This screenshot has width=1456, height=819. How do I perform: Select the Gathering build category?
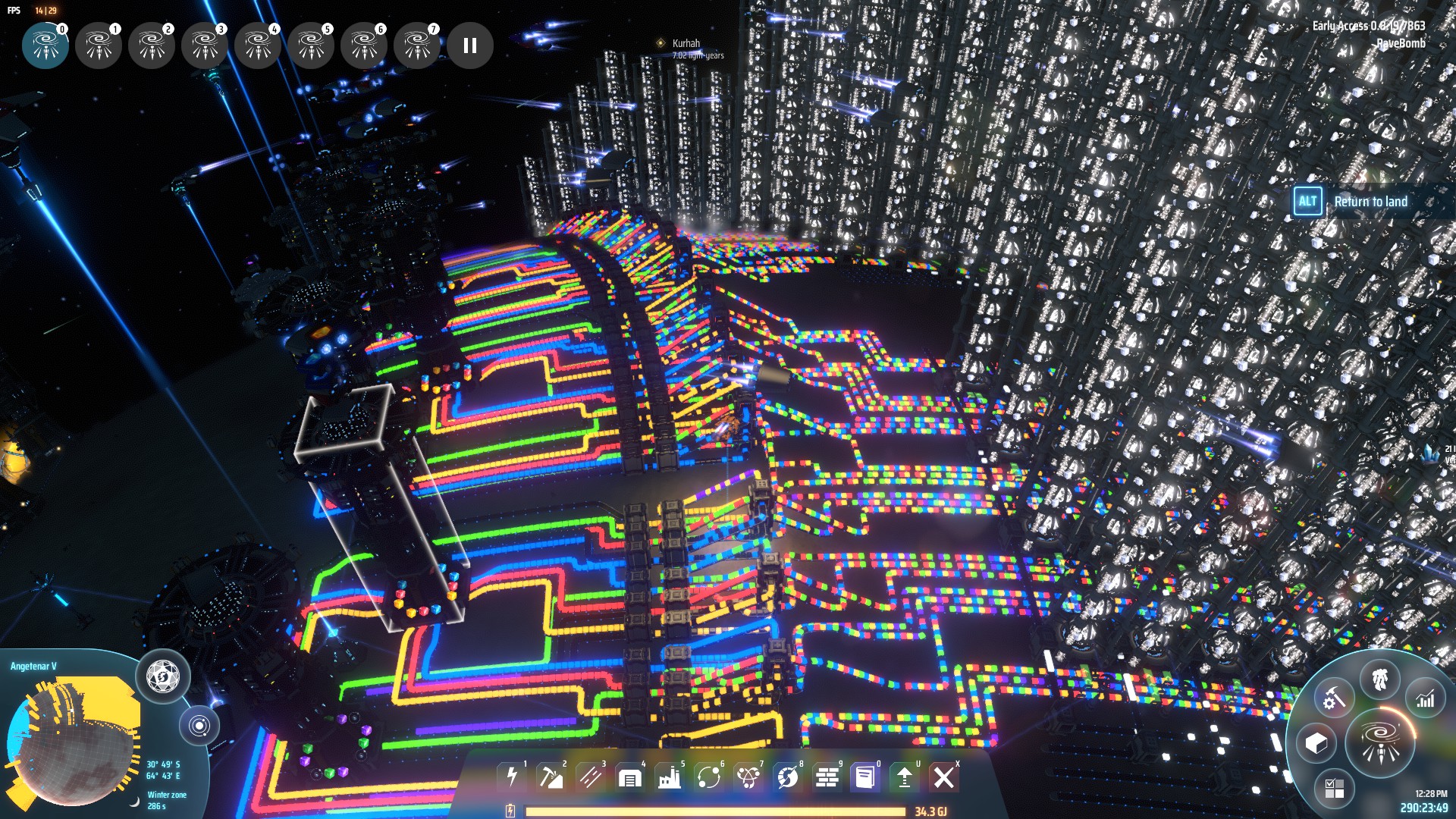551,777
